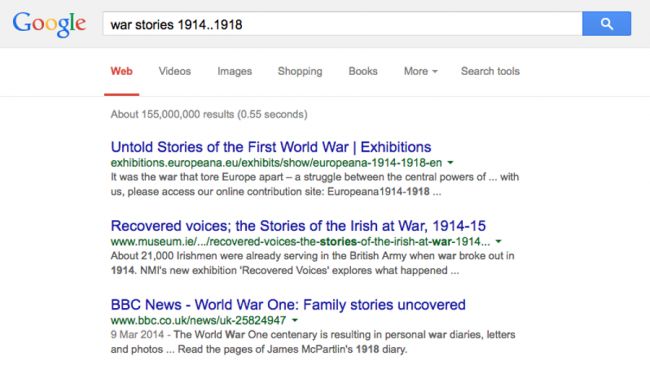Click the exhibitions.europeana.eu green URL text
650x365 pixels.
tap(276, 163)
